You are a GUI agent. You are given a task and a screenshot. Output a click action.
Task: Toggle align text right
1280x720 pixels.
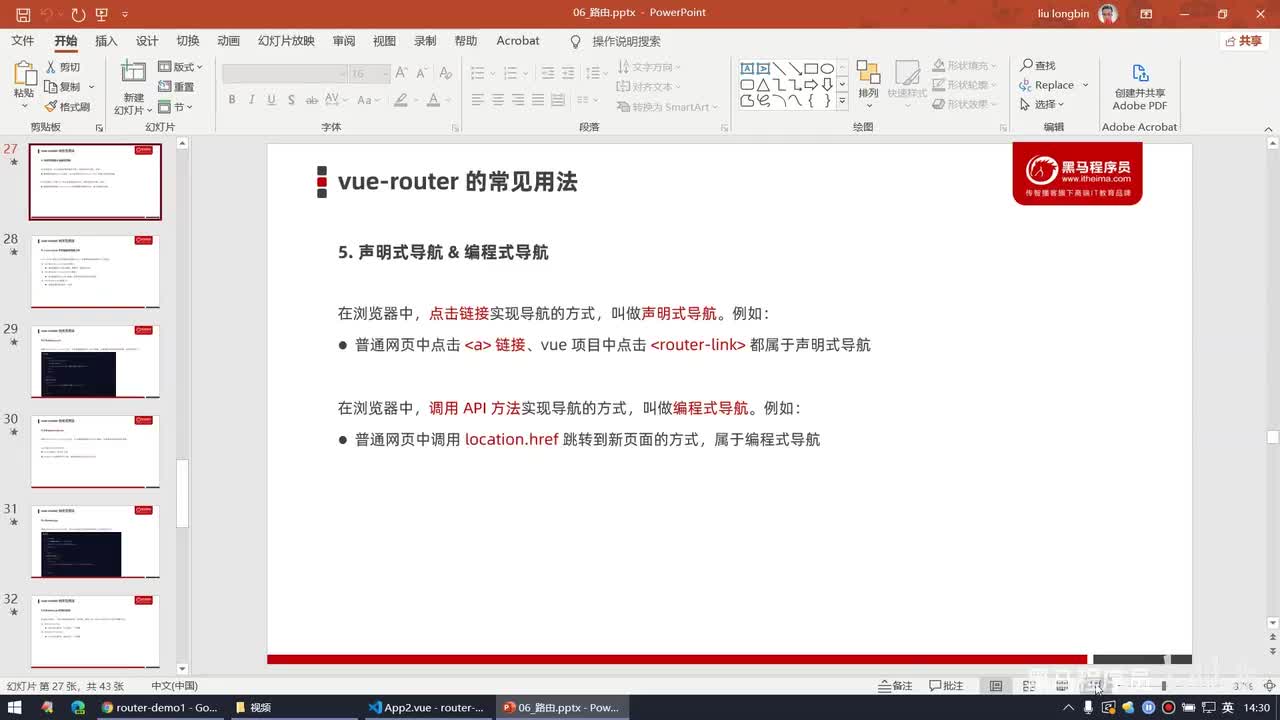pos(518,100)
